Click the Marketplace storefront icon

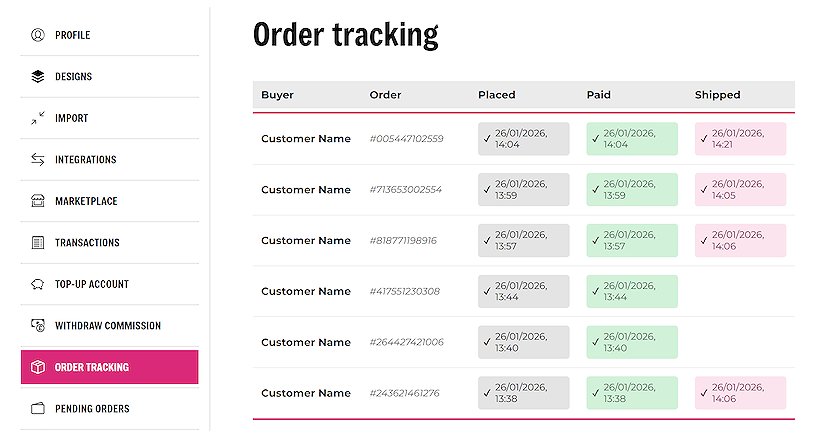pyautogui.click(x=38, y=201)
